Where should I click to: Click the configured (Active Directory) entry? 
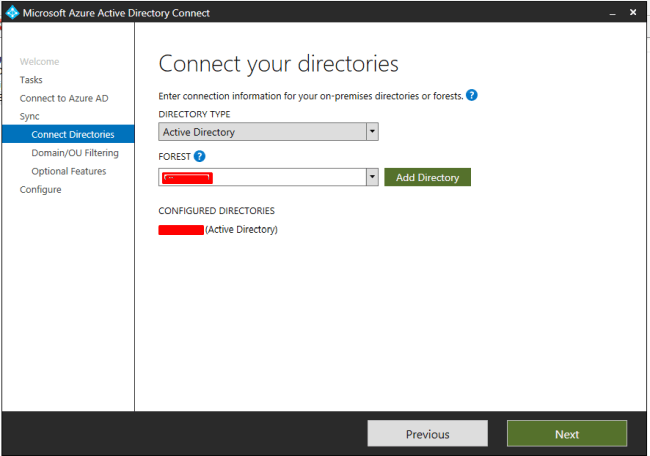[x=218, y=230]
